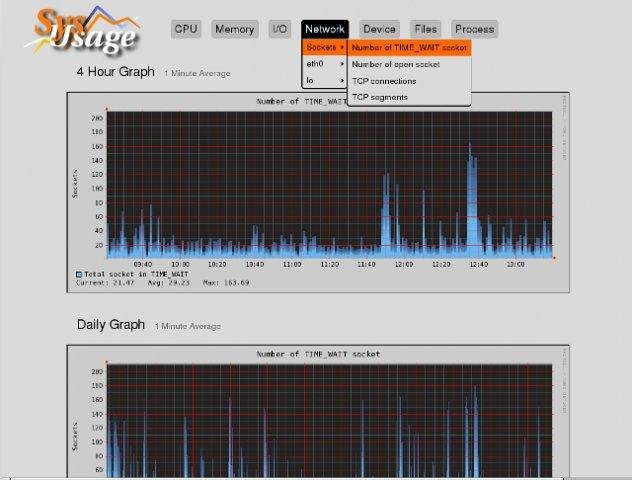Expand the lo submenu
This screenshot has width=632, height=480.
325,80
